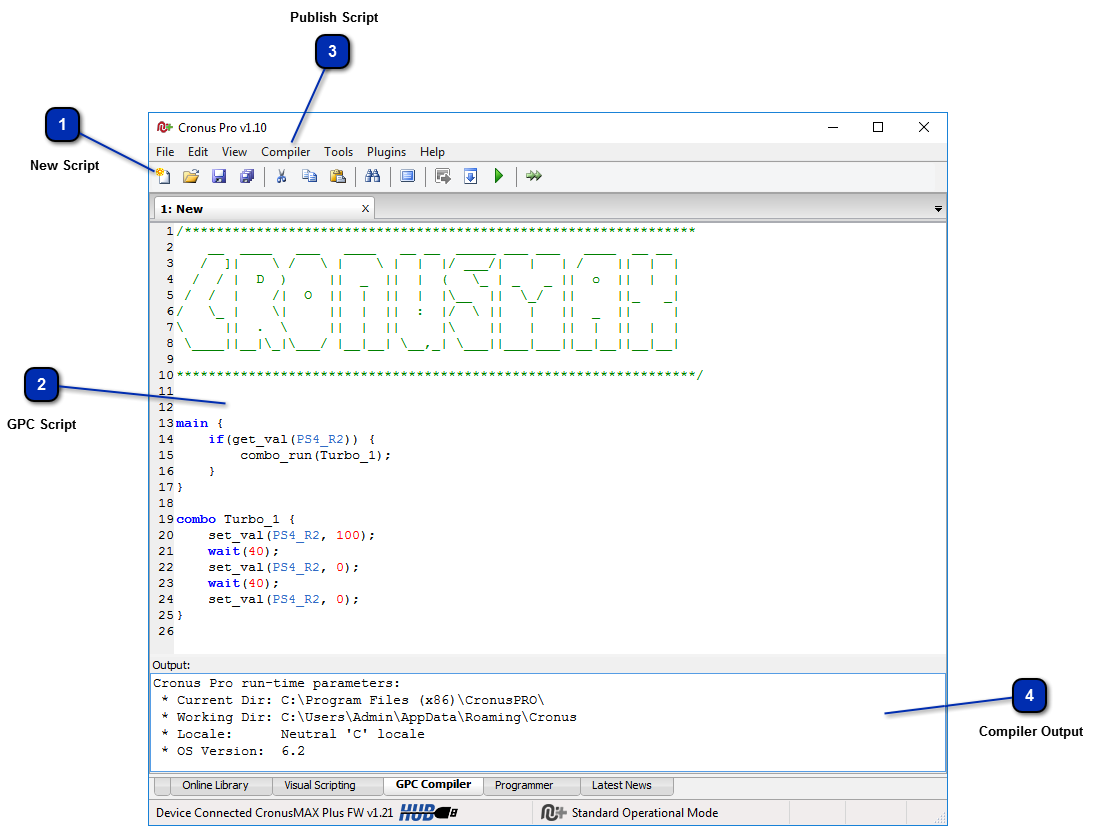Screen dimensions: 1096x830
Task: Open the Tools menu
Action: click(338, 152)
